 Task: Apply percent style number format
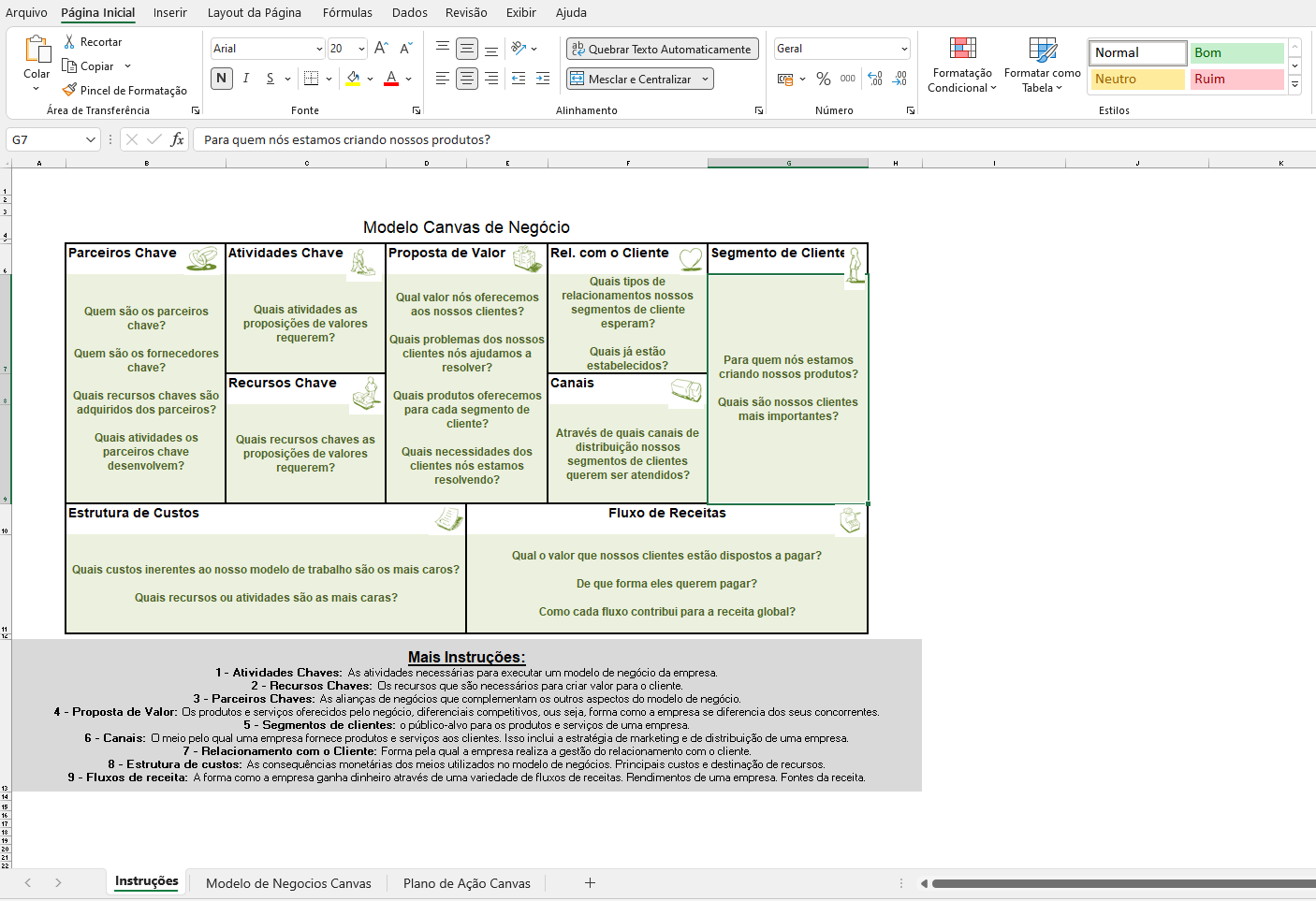point(824,80)
